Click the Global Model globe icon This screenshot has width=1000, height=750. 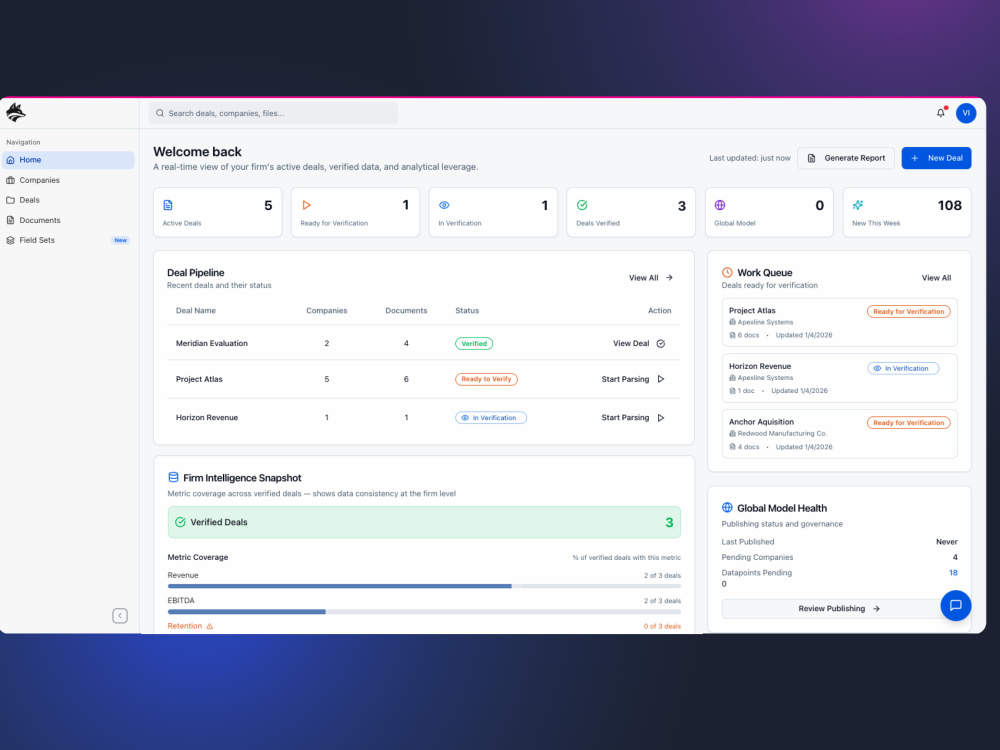pos(720,205)
